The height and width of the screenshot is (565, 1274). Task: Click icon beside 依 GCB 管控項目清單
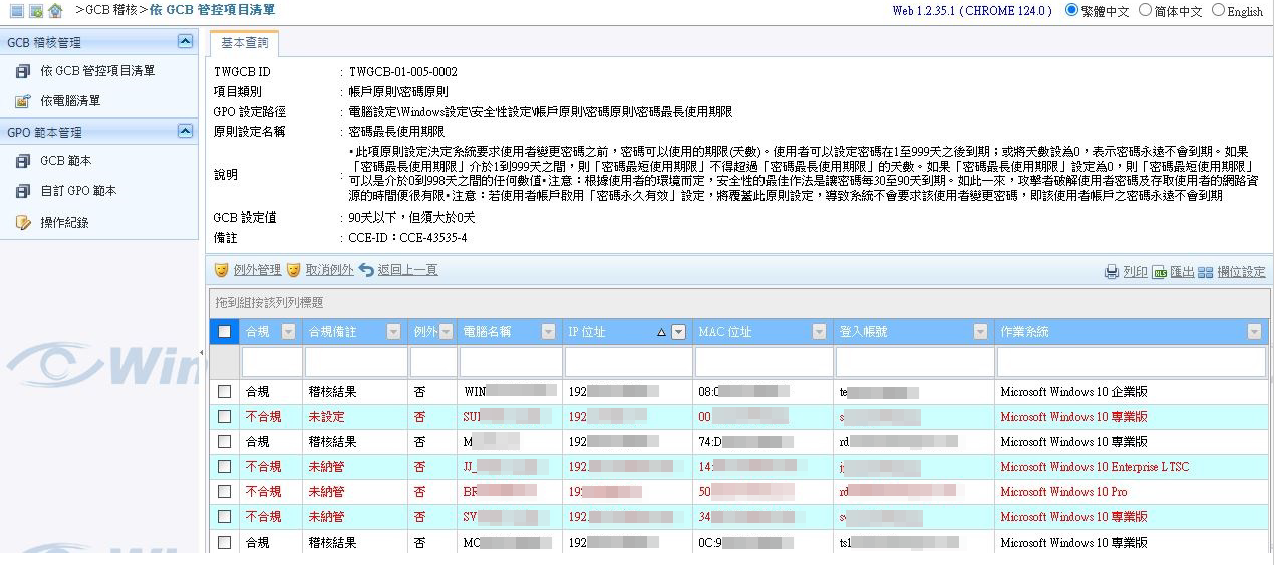pyautogui.click(x=23, y=71)
